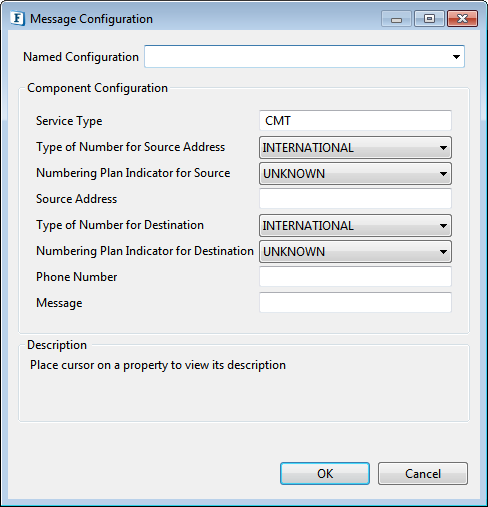
Task: Open the Named Configuration dropdown arrow
Action: (456, 57)
